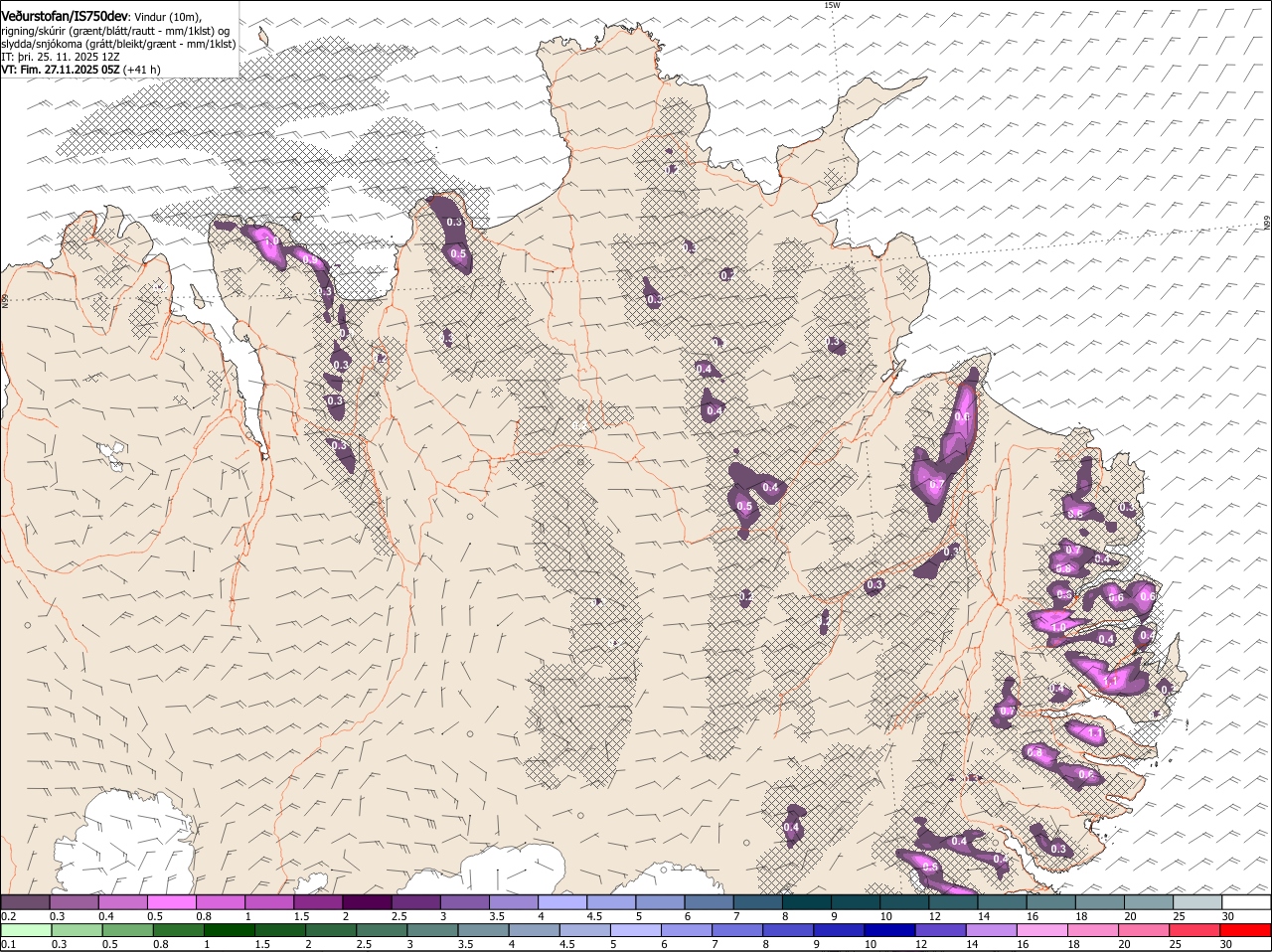This screenshot has width=1272, height=952.
Task: Click the '4.5' label under the upper legend row
Action: (594, 916)
